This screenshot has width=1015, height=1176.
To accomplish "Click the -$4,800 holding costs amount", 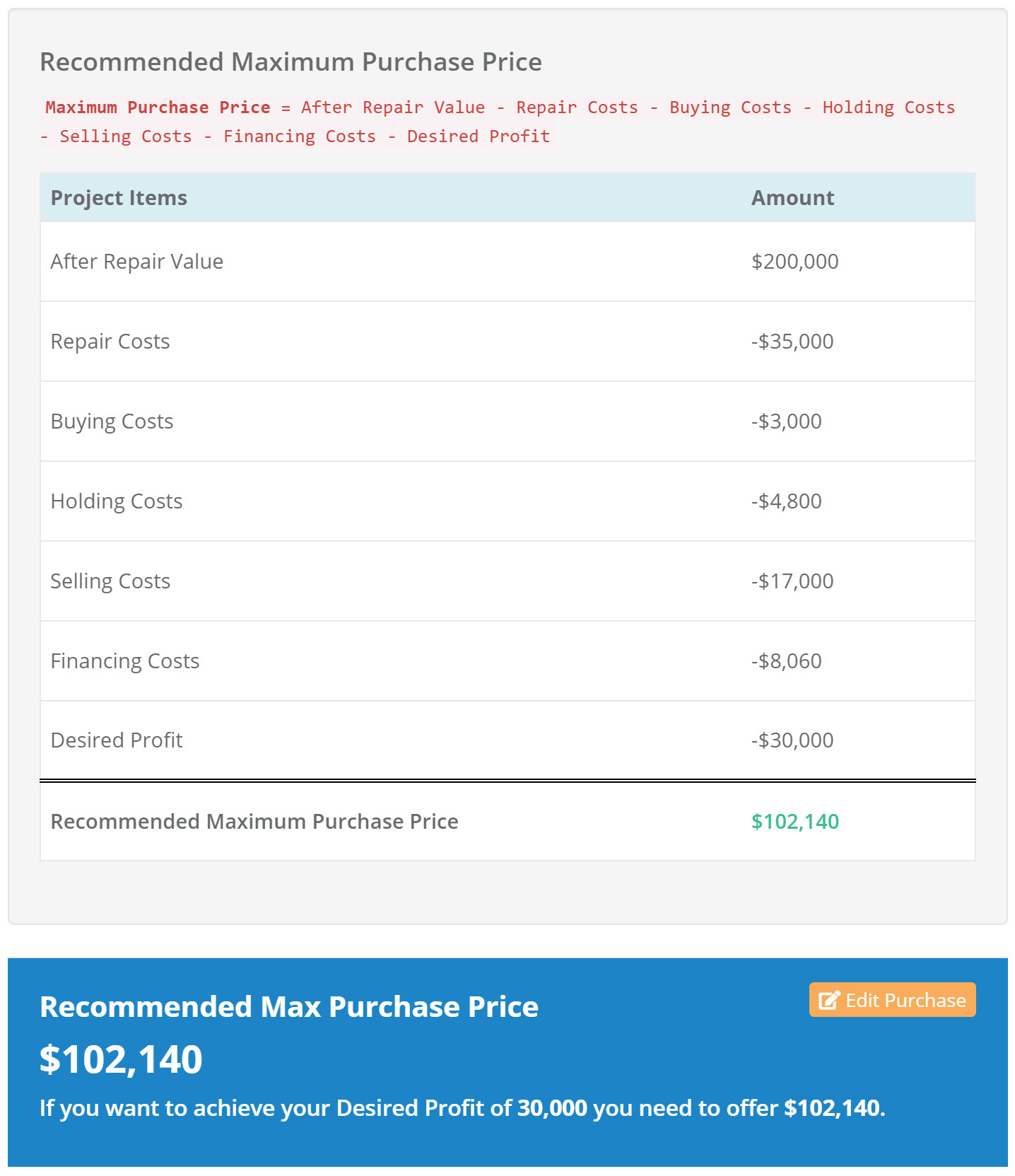I will (787, 501).
